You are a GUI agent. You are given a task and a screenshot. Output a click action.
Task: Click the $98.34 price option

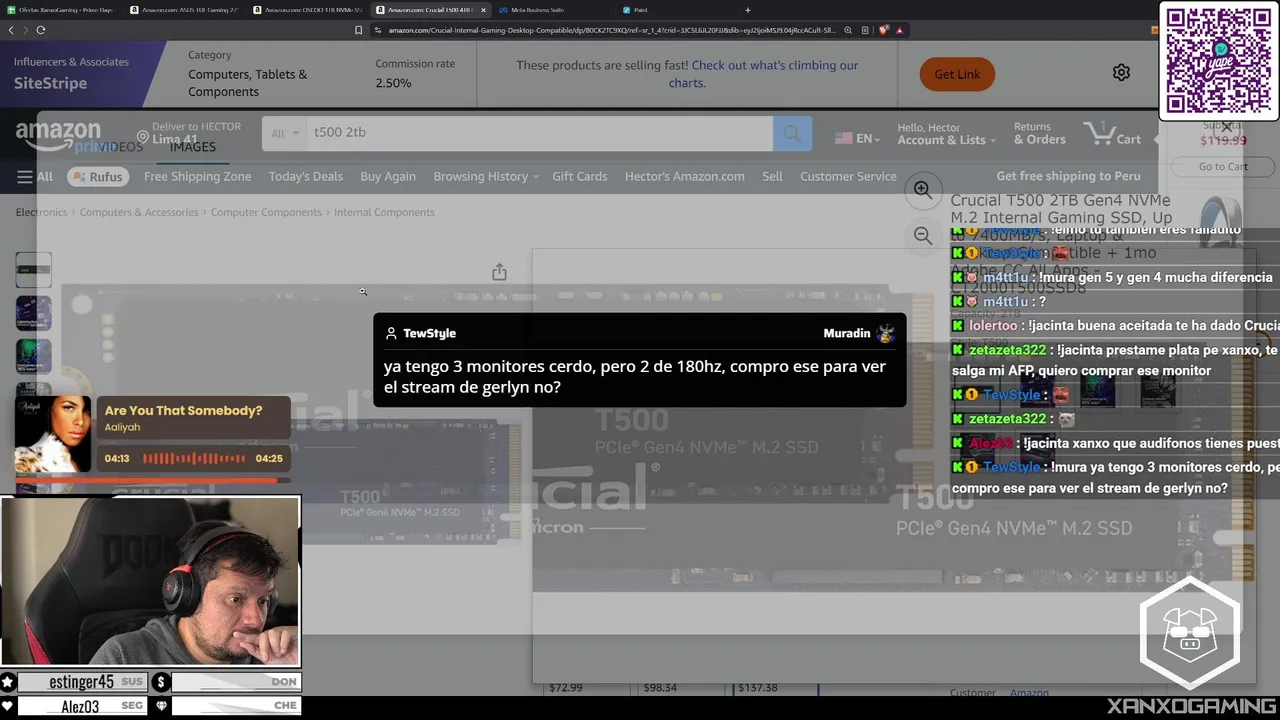[660, 688]
